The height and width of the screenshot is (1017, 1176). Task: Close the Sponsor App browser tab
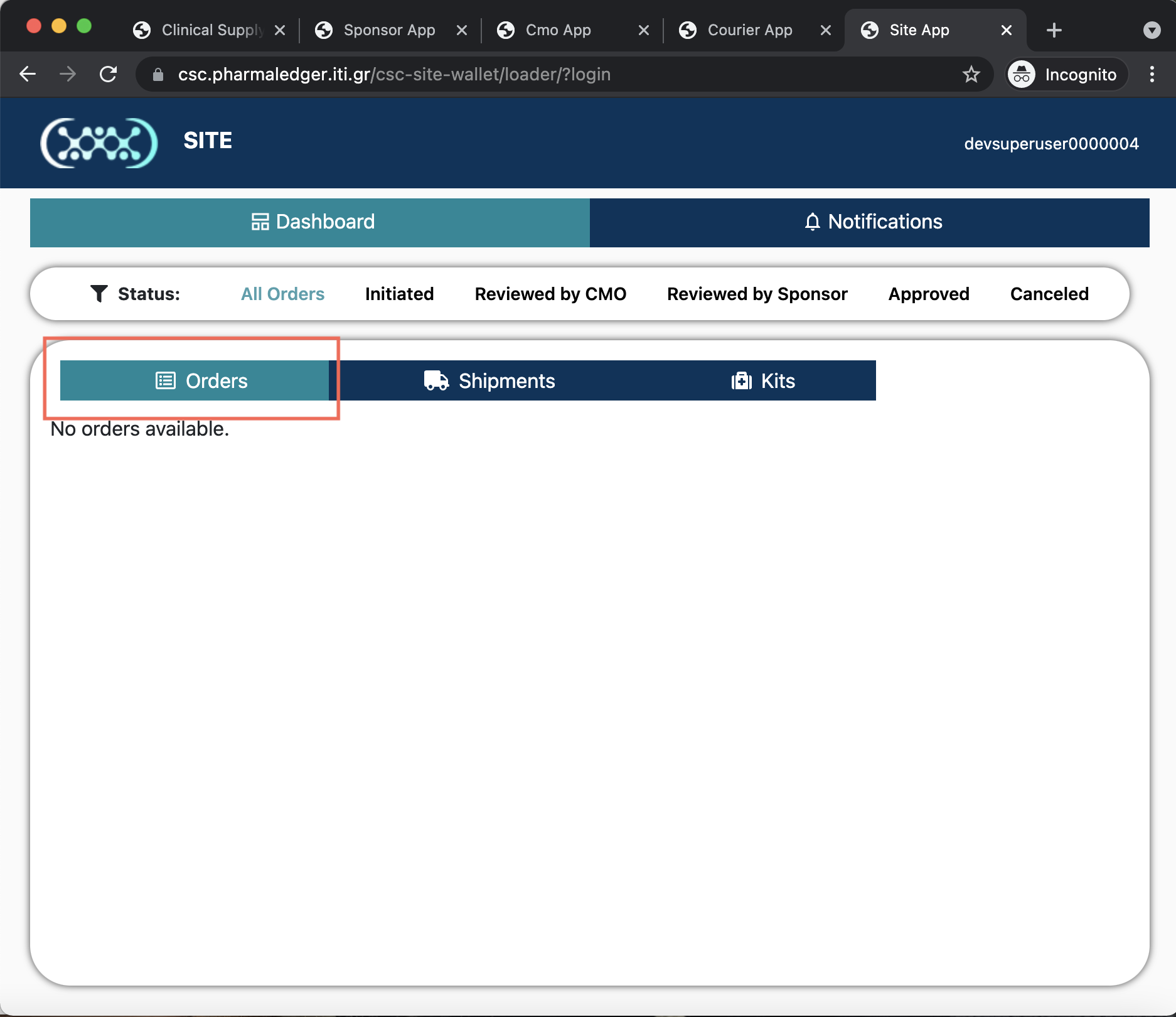point(462,30)
